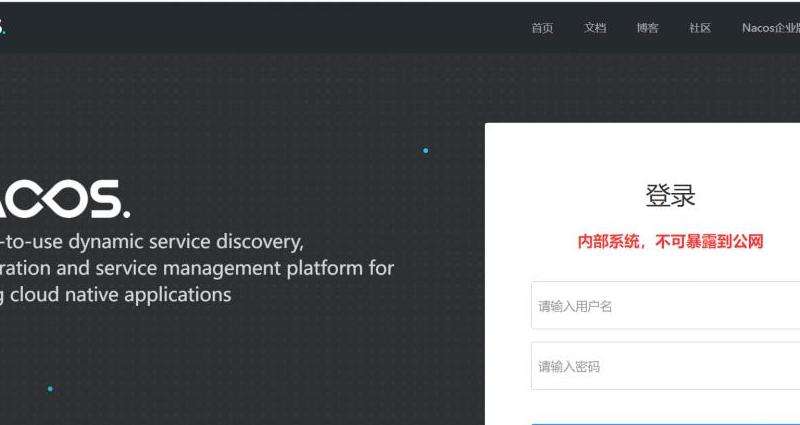Click the large NACOS logo
Viewport: 800px width, 425px height.
click(65, 199)
